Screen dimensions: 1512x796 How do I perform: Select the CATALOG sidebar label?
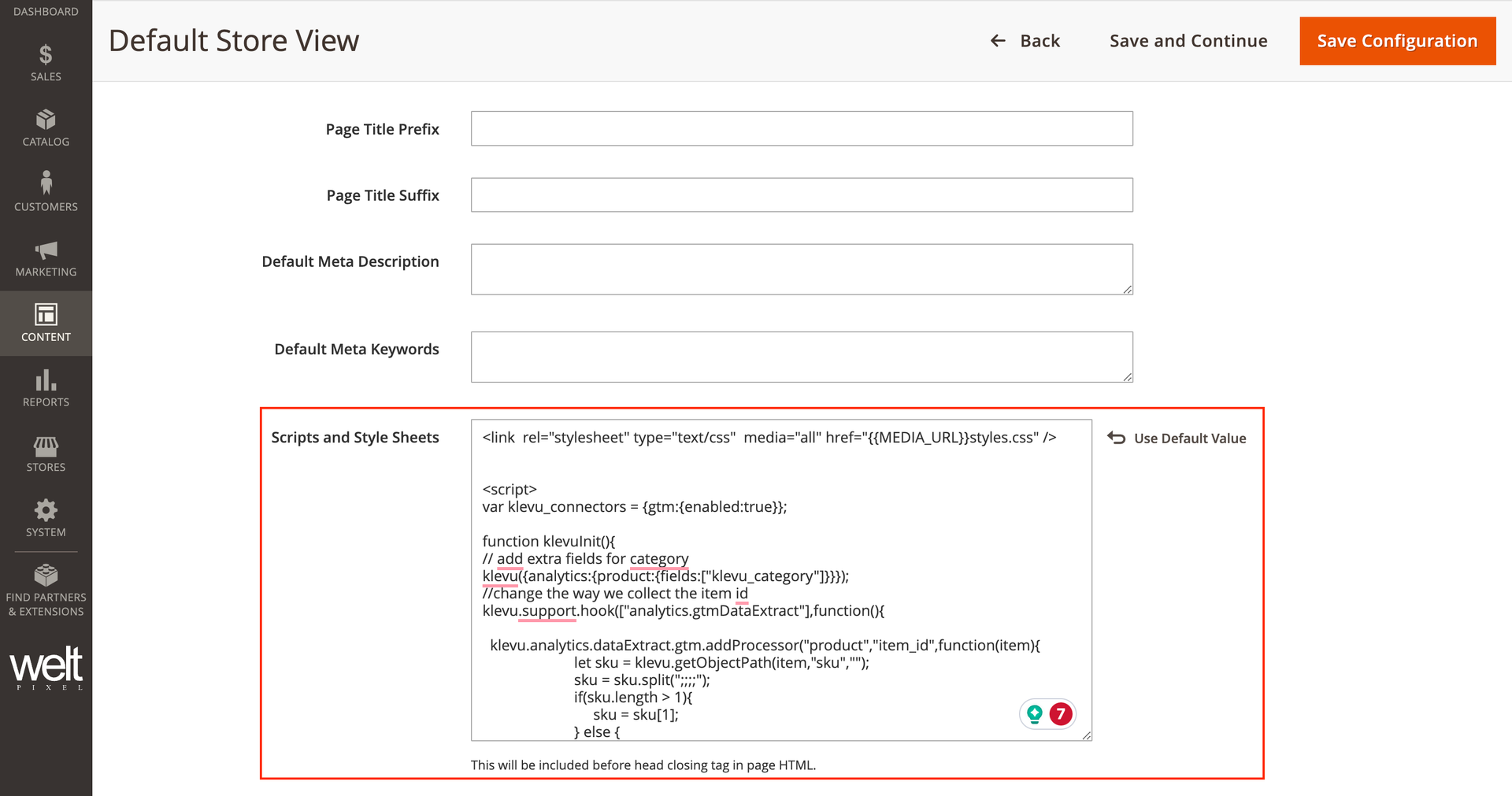point(46,142)
